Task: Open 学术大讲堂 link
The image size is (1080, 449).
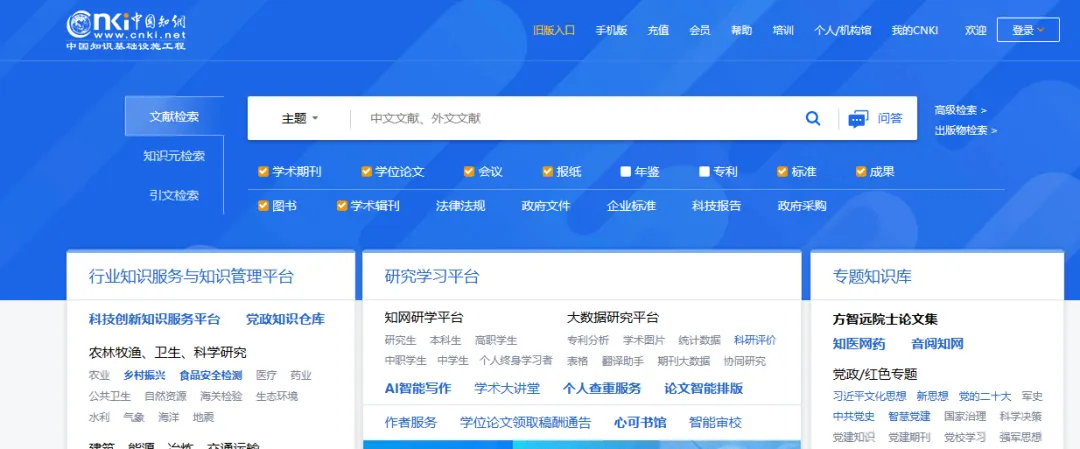Action: [x=507, y=388]
